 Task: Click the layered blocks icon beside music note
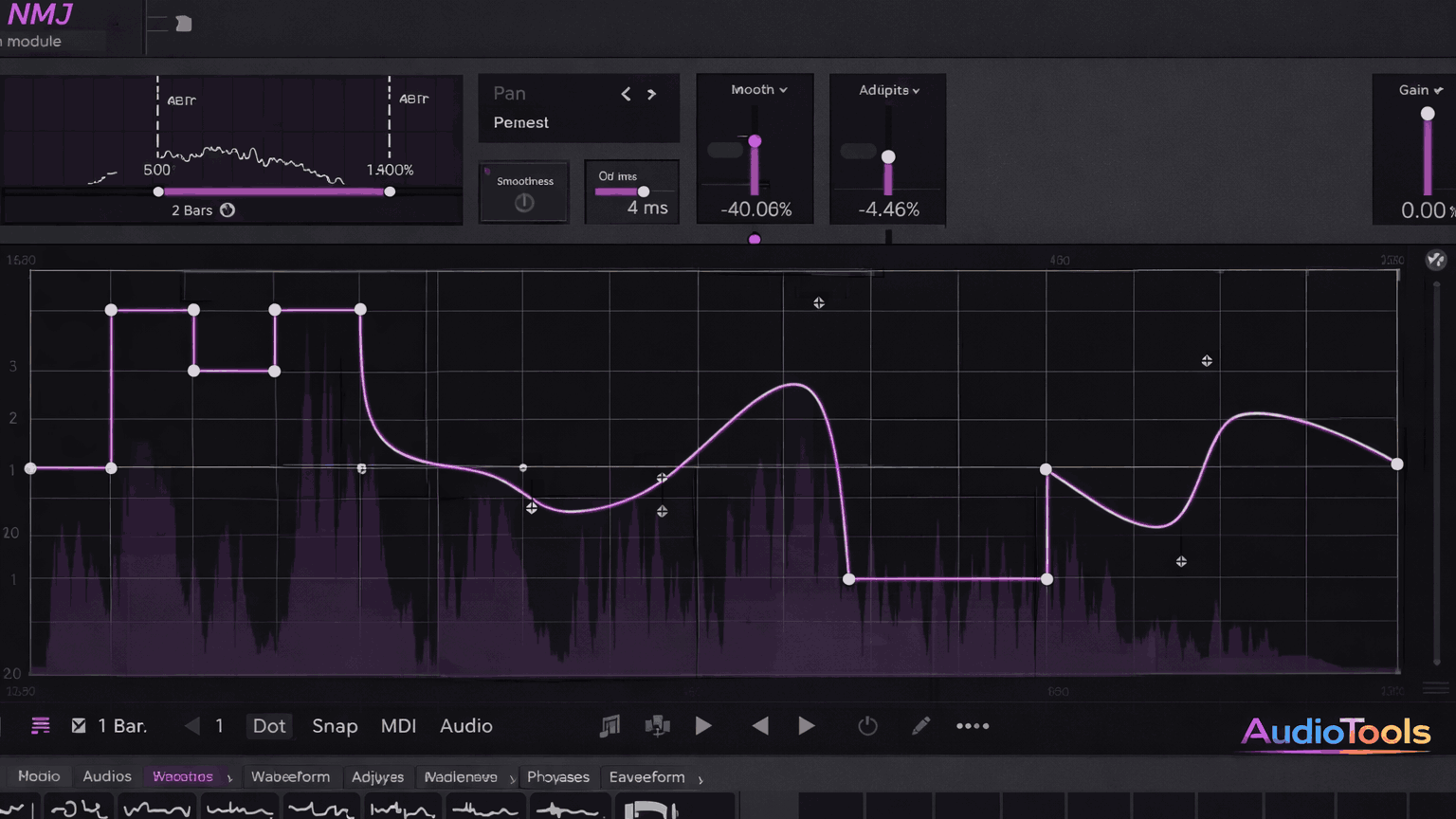pyautogui.click(x=657, y=726)
